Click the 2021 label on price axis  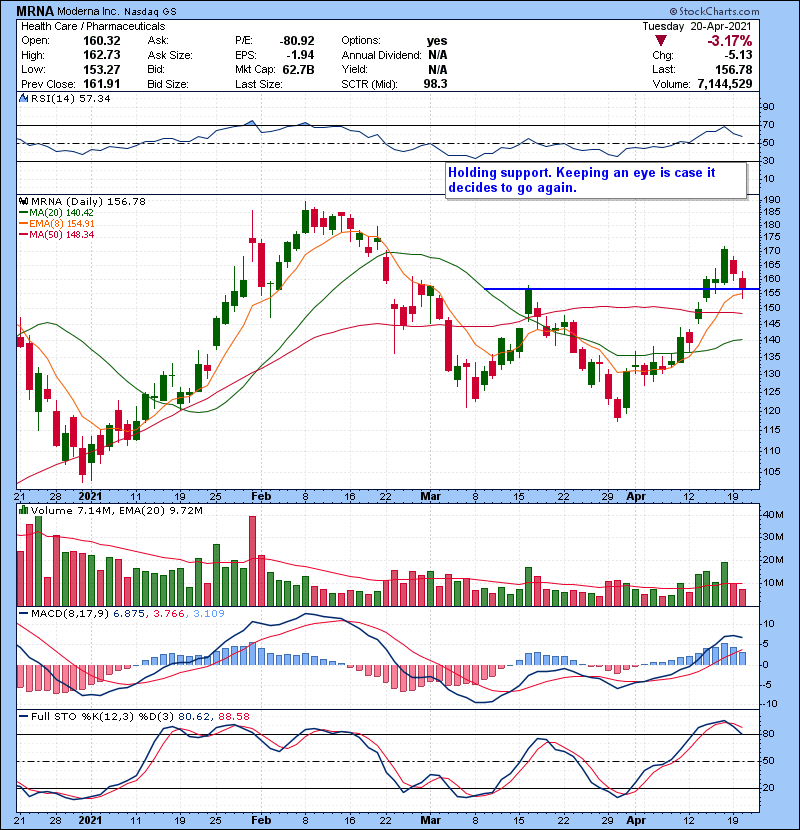click(x=90, y=496)
